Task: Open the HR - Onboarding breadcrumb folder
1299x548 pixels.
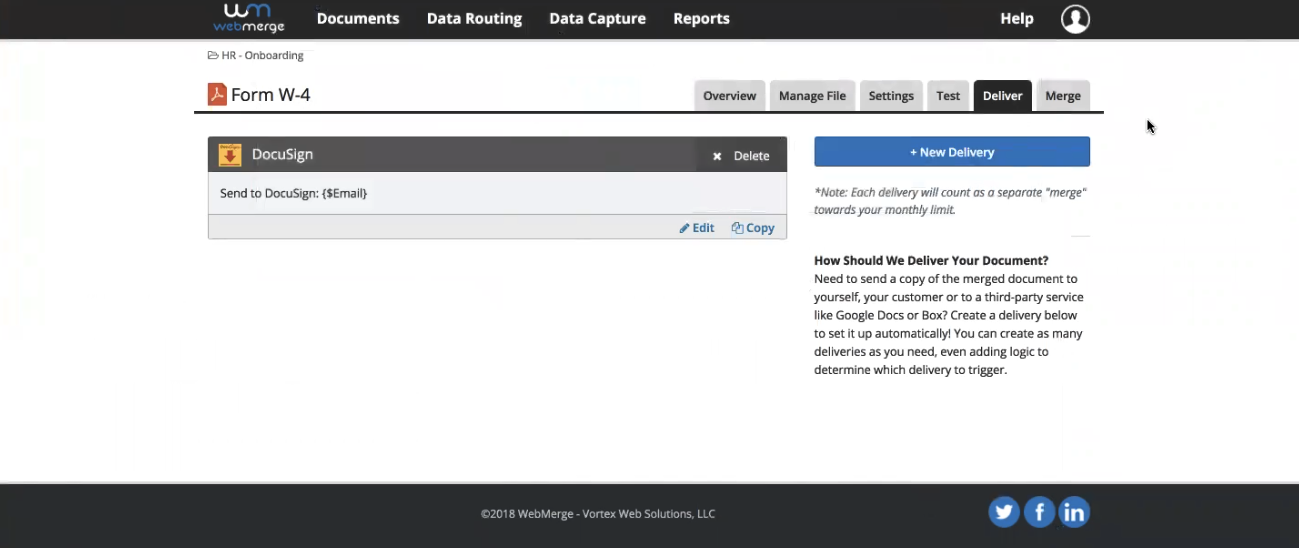Action: 262,55
